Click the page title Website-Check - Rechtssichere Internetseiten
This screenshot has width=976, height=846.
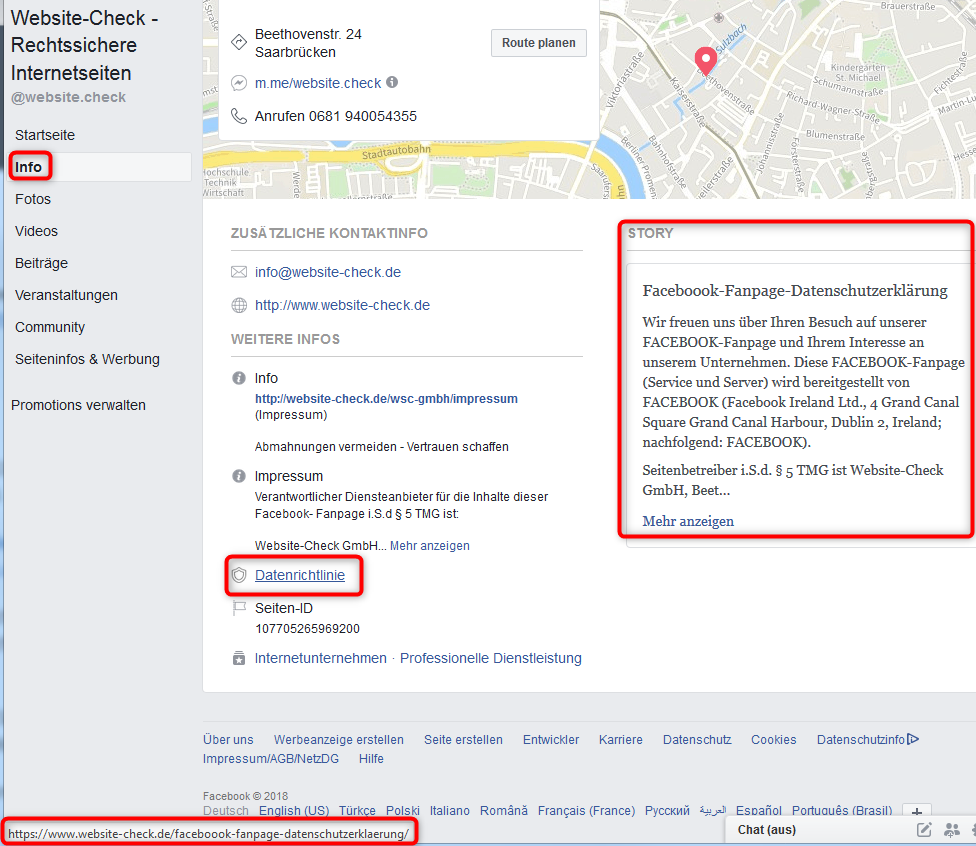click(x=84, y=45)
